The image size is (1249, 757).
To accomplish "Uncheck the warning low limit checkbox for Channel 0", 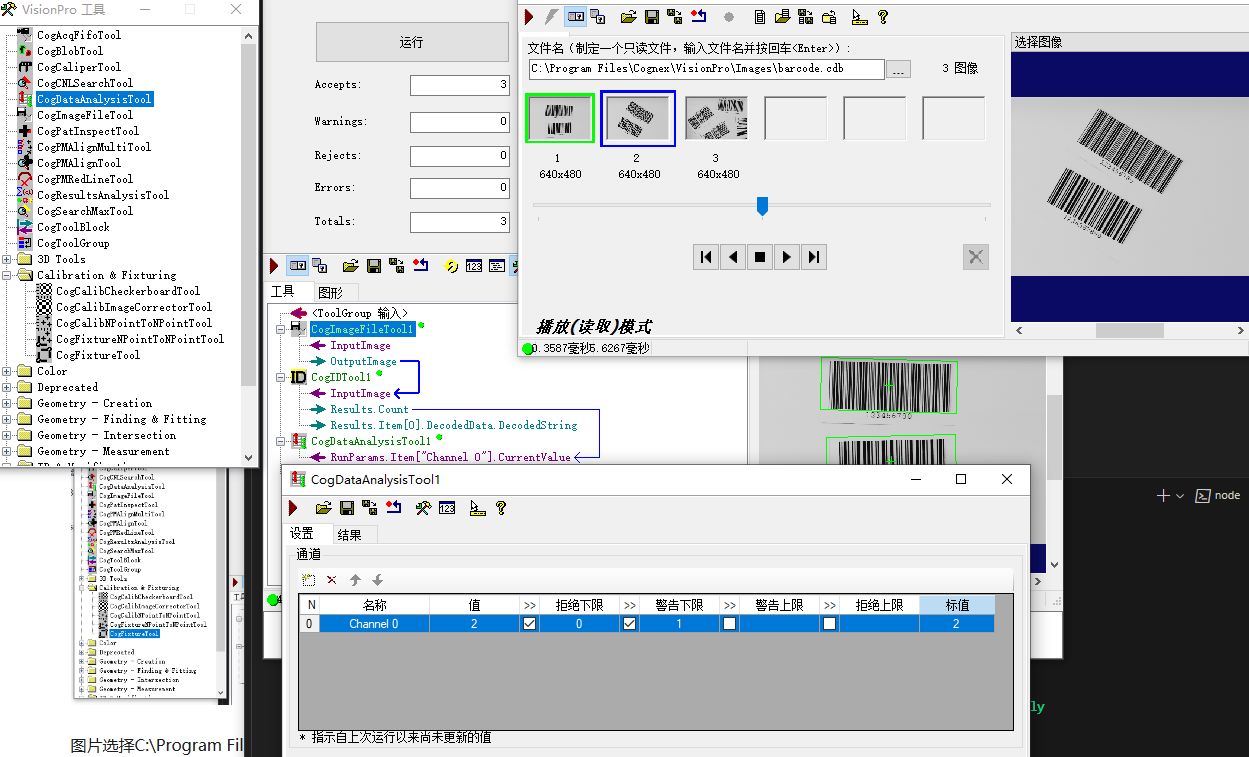I will pos(629,624).
